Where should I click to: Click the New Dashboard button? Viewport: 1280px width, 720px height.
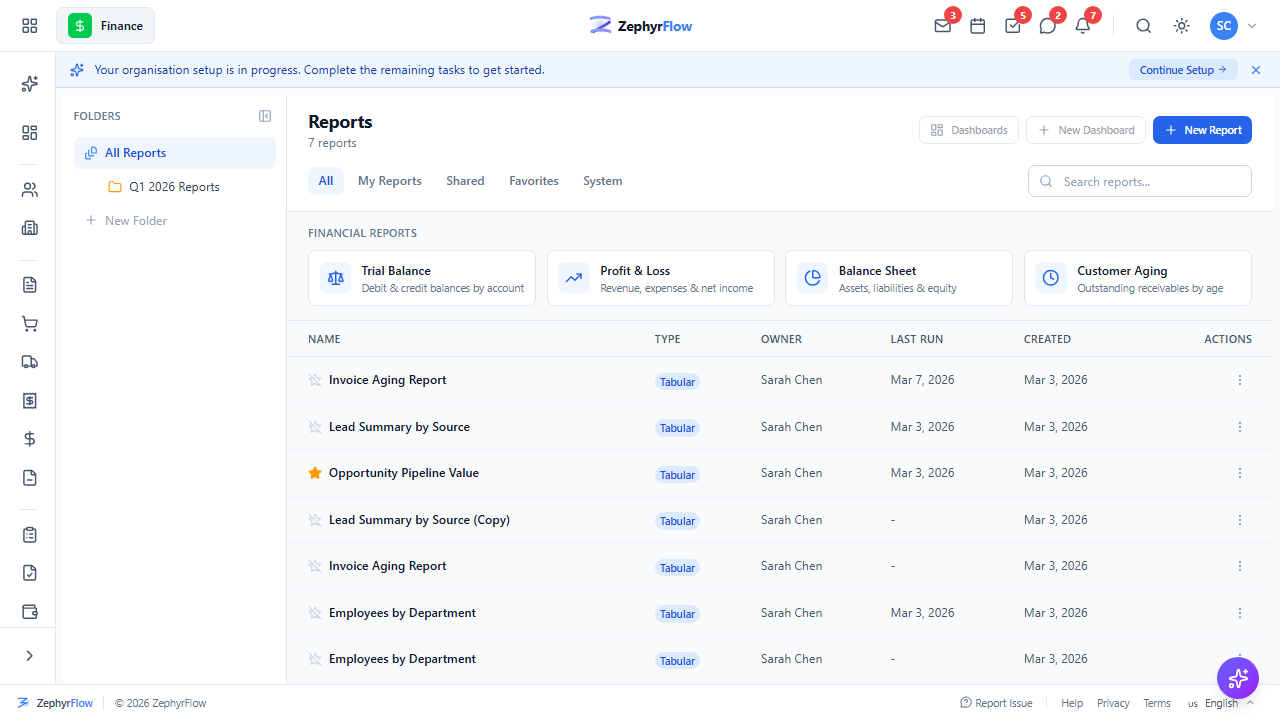pos(1086,130)
